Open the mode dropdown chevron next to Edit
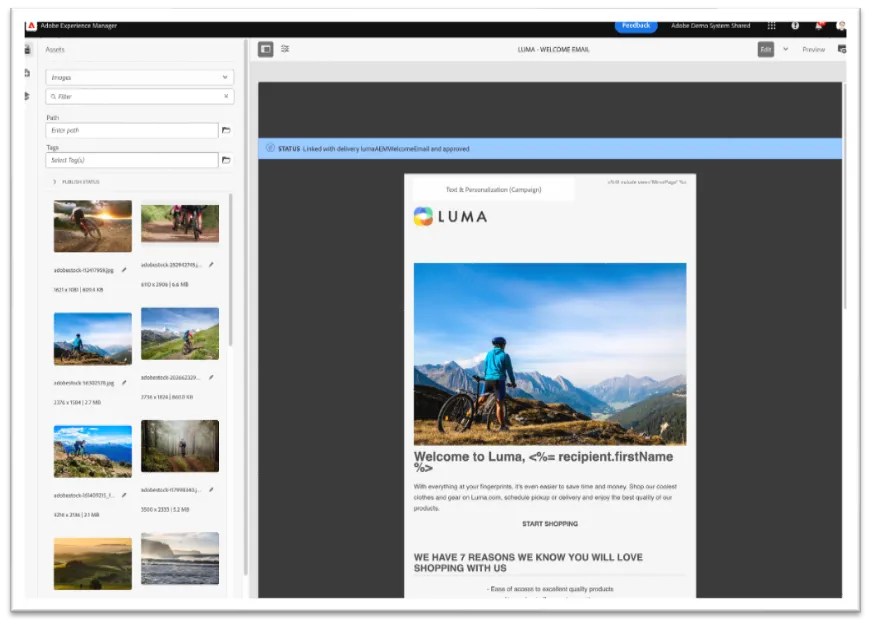 pyautogui.click(x=785, y=49)
